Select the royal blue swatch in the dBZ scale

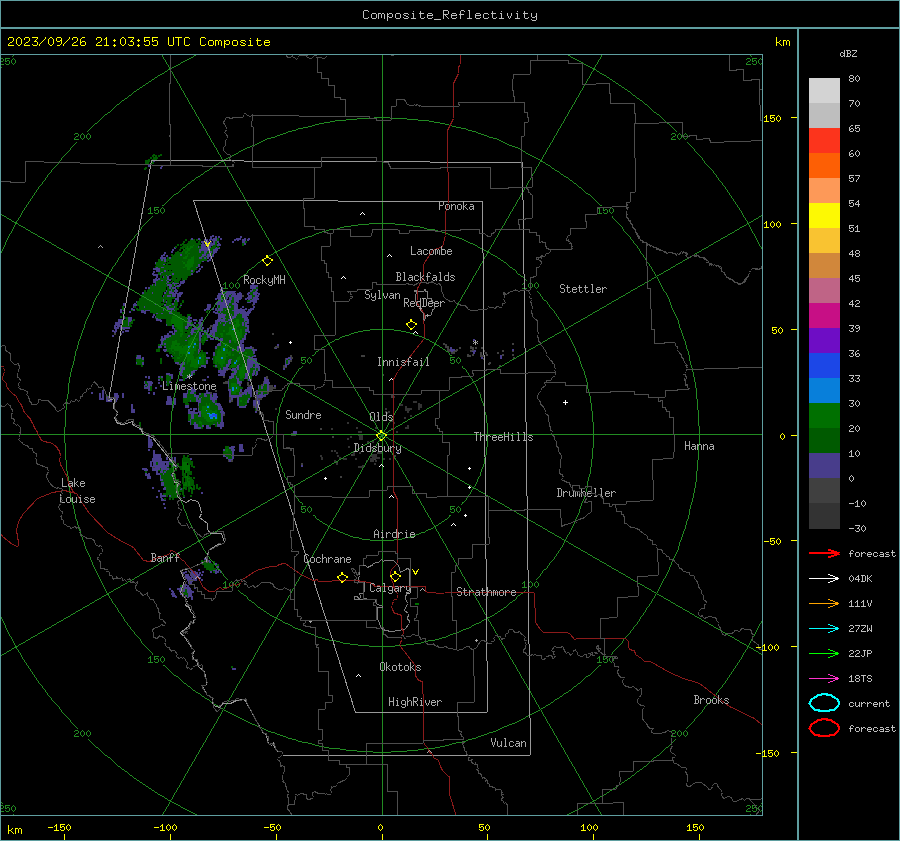(824, 365)
